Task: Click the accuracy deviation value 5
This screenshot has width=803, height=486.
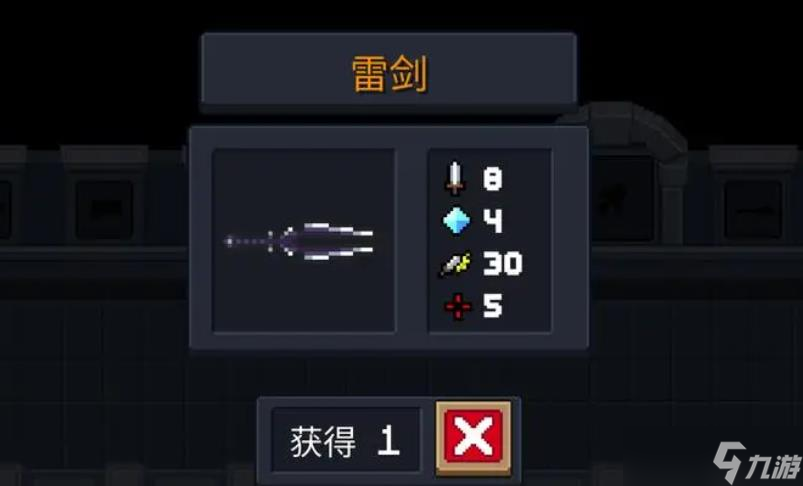Action: pyautogui.click(x=493, y=306)
